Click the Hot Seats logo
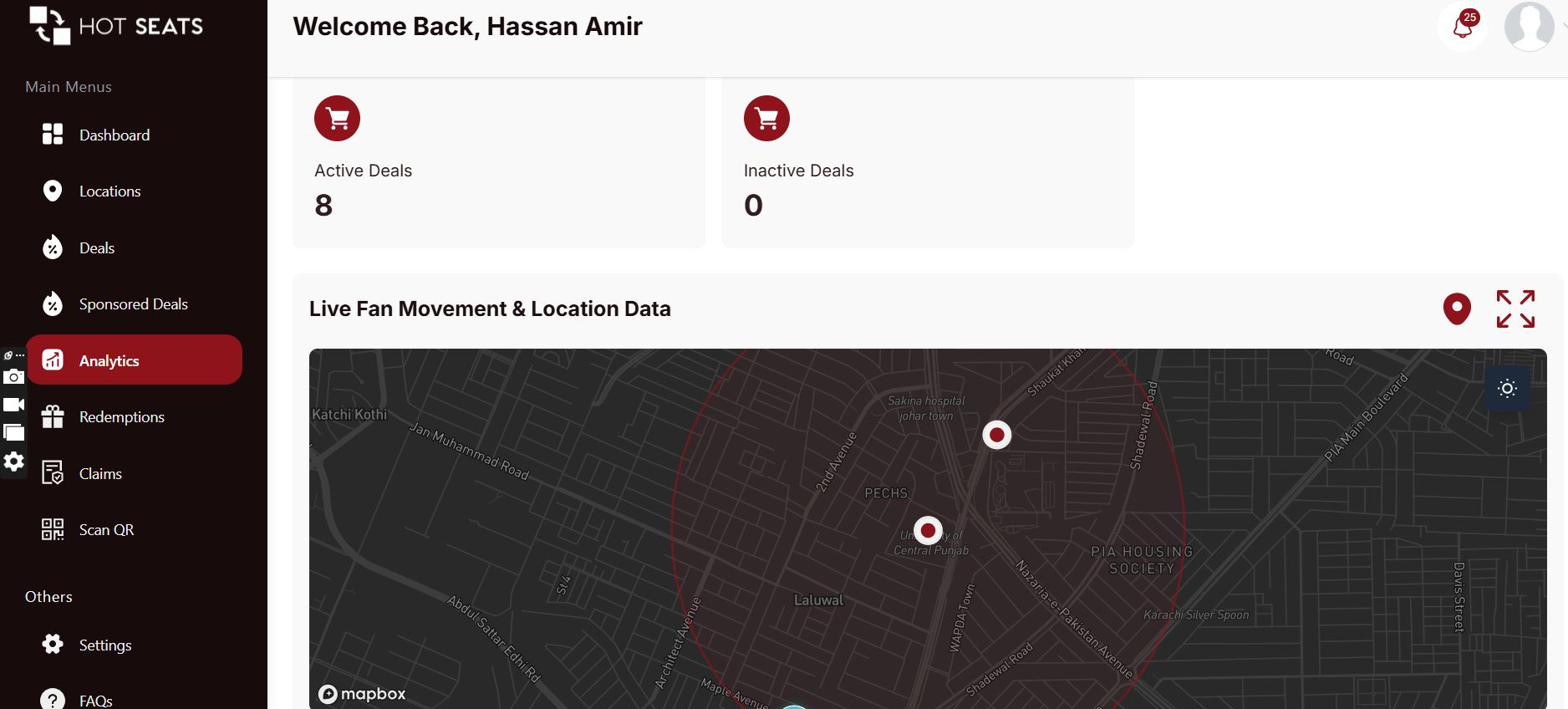This screenshot has height=709, width=1568. point(116,26)
